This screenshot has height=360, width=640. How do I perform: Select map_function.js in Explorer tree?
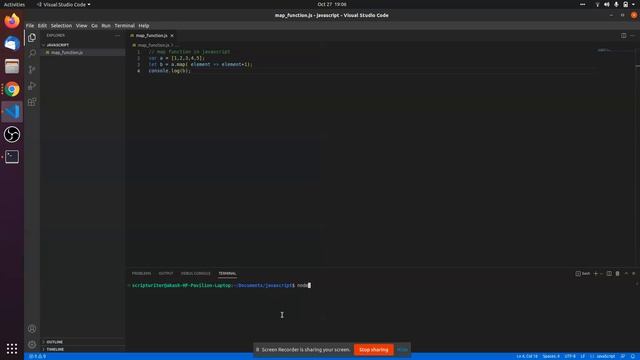(x=83, y=53)
